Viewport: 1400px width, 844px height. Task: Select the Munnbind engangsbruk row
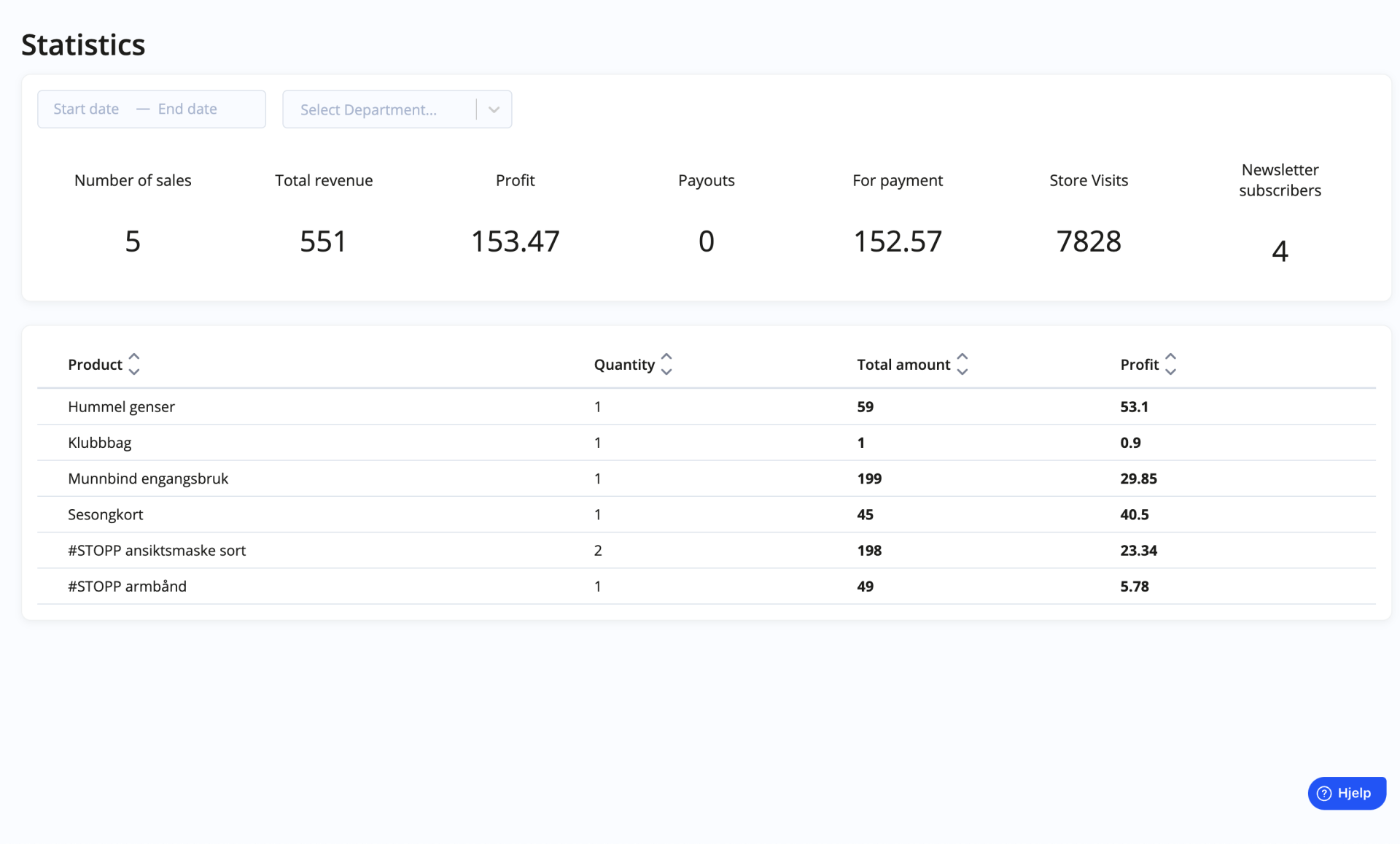pos(706,479)
